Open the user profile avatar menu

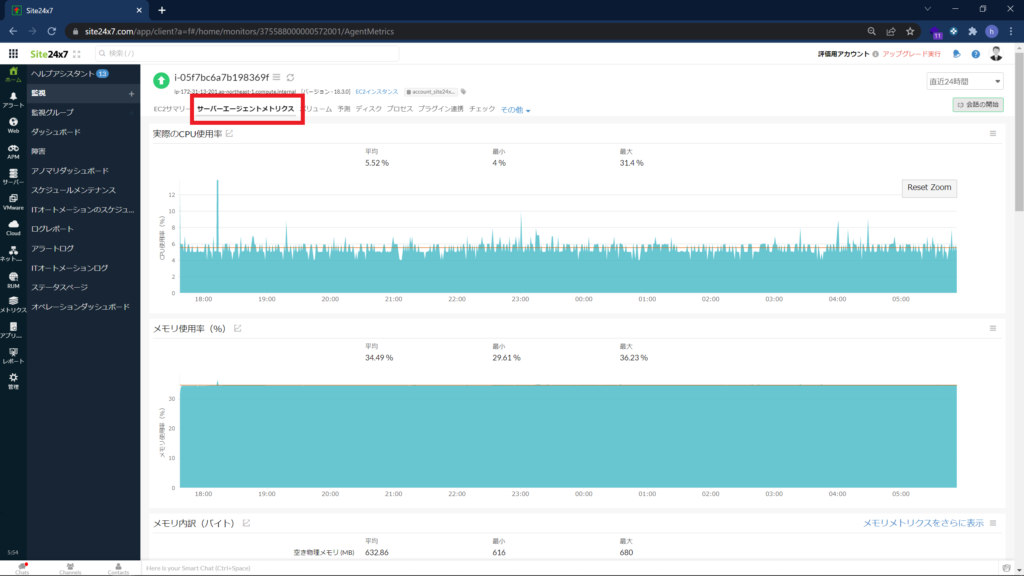pos(996,56)
